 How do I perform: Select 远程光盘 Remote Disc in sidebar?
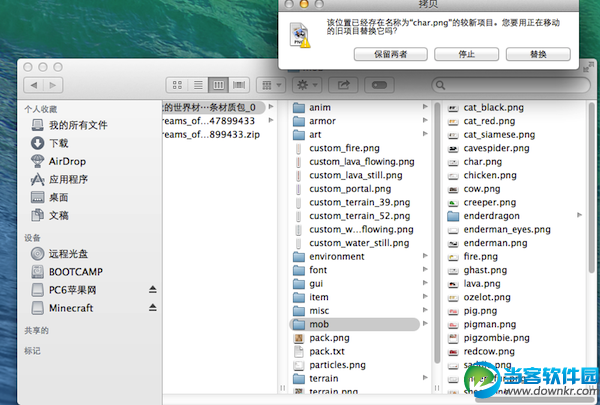coord(59,253)
